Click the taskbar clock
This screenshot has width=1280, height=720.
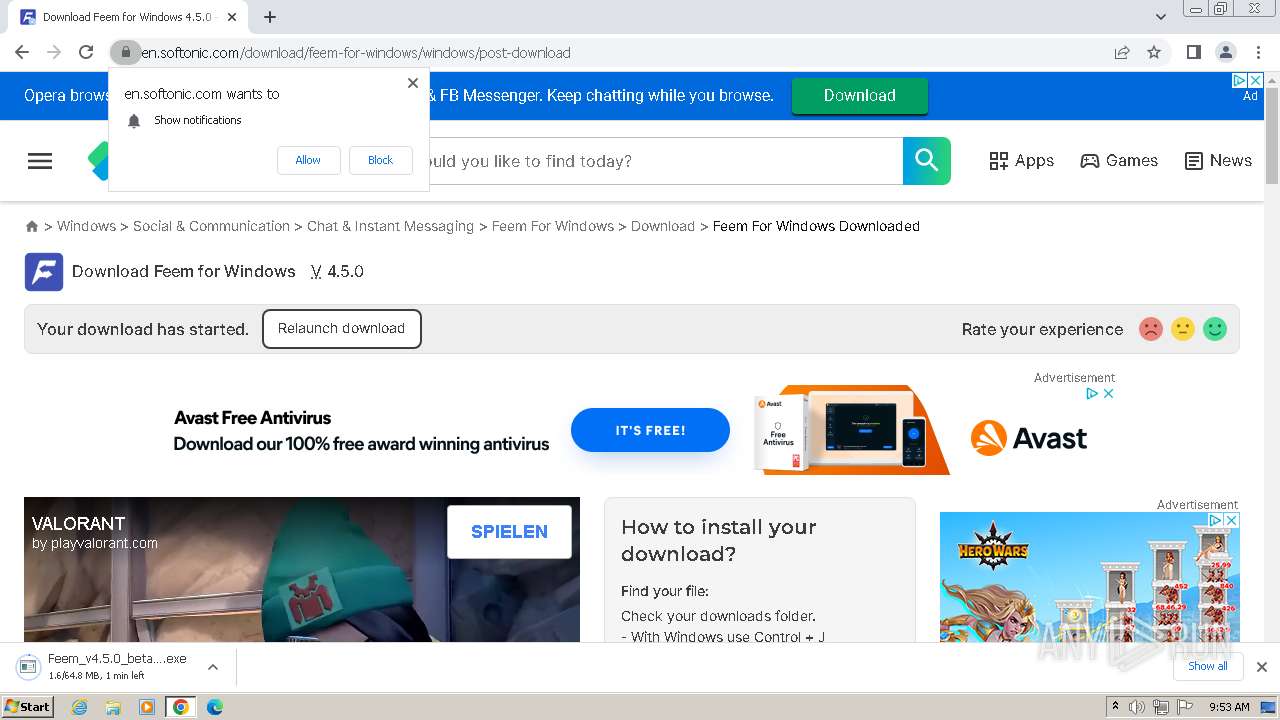tap(1229, 707)
